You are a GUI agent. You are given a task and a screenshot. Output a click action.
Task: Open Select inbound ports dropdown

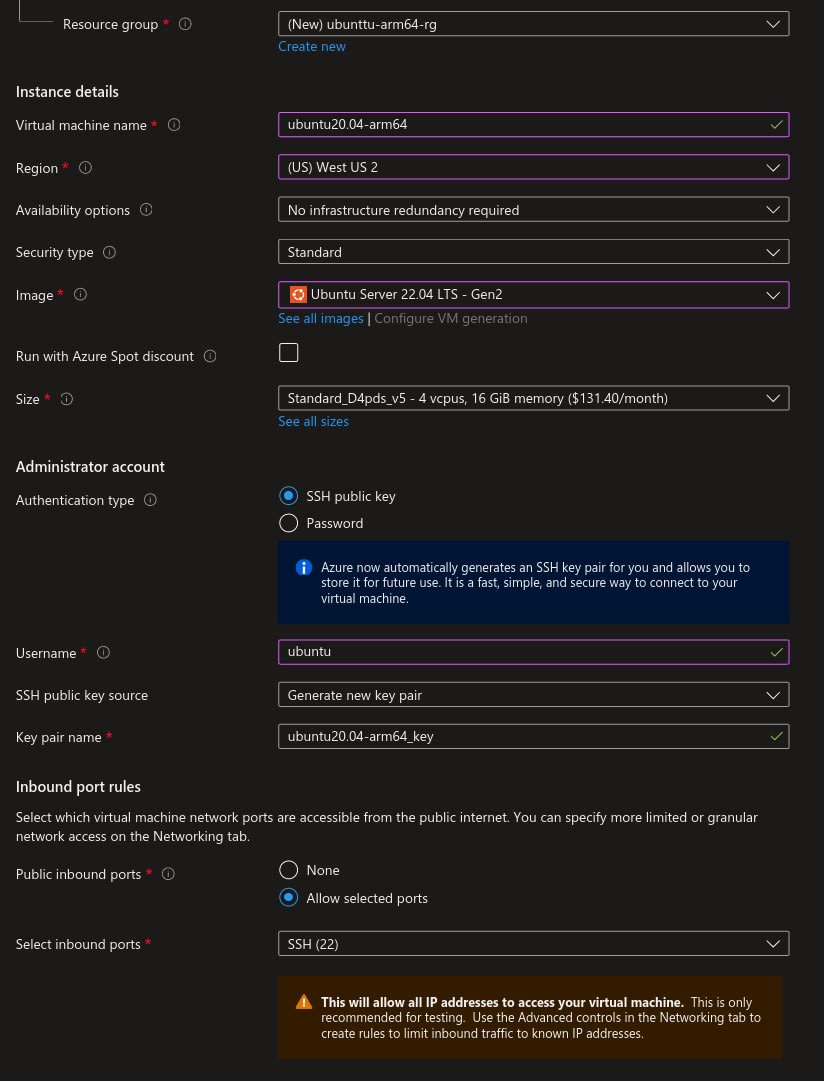point(533,944)
